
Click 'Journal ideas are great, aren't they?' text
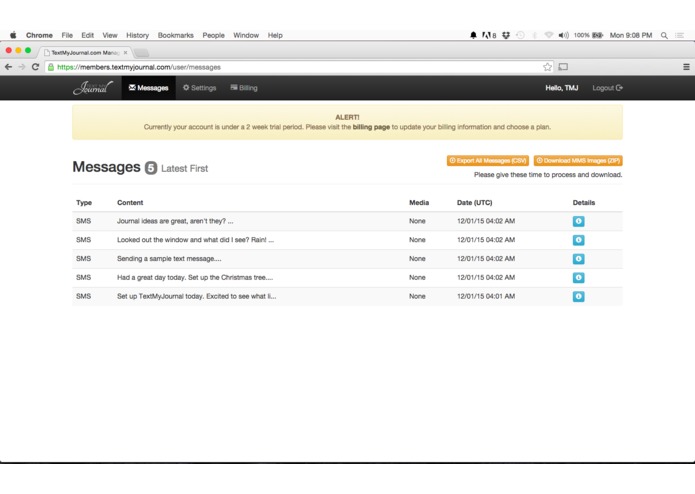pyautogui.click(x=175, y=221)
